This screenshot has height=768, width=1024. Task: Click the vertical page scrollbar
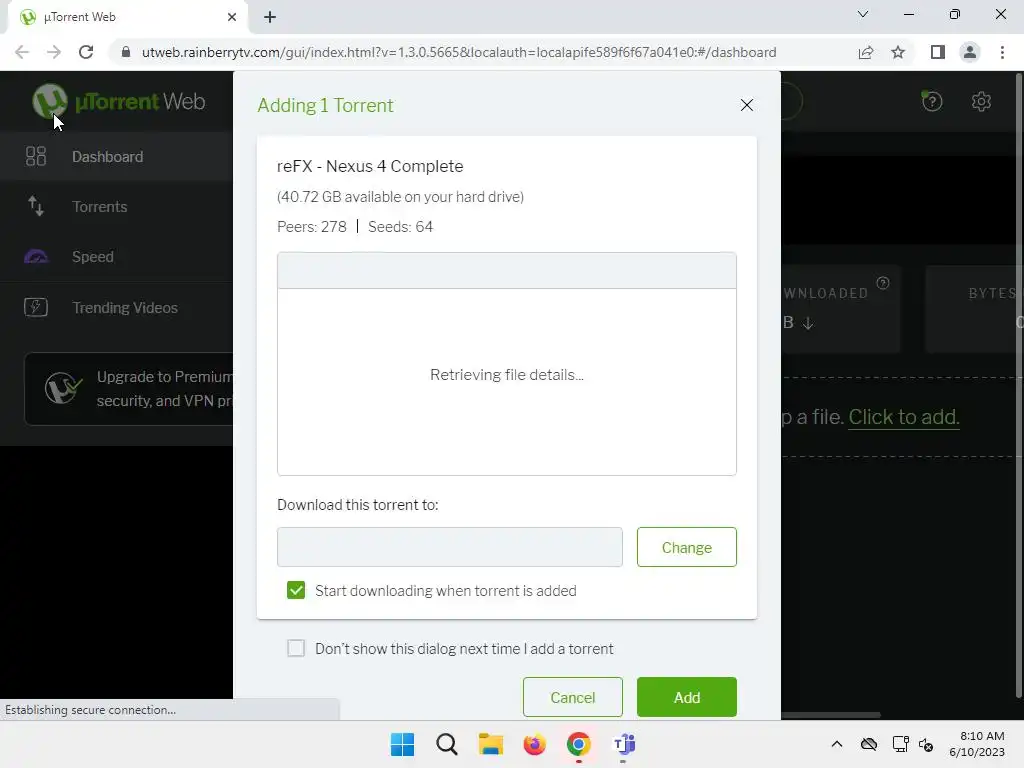1019,385
